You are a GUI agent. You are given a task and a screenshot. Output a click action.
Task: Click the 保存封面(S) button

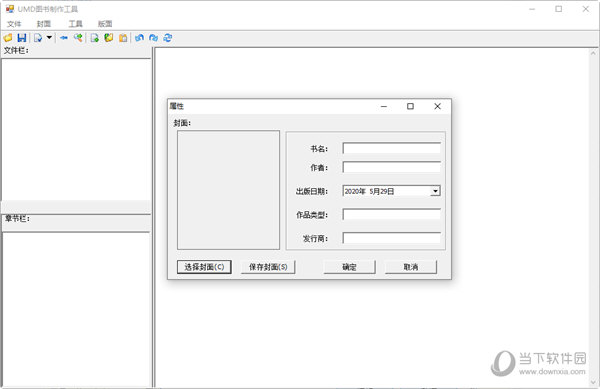pos(268,267)
